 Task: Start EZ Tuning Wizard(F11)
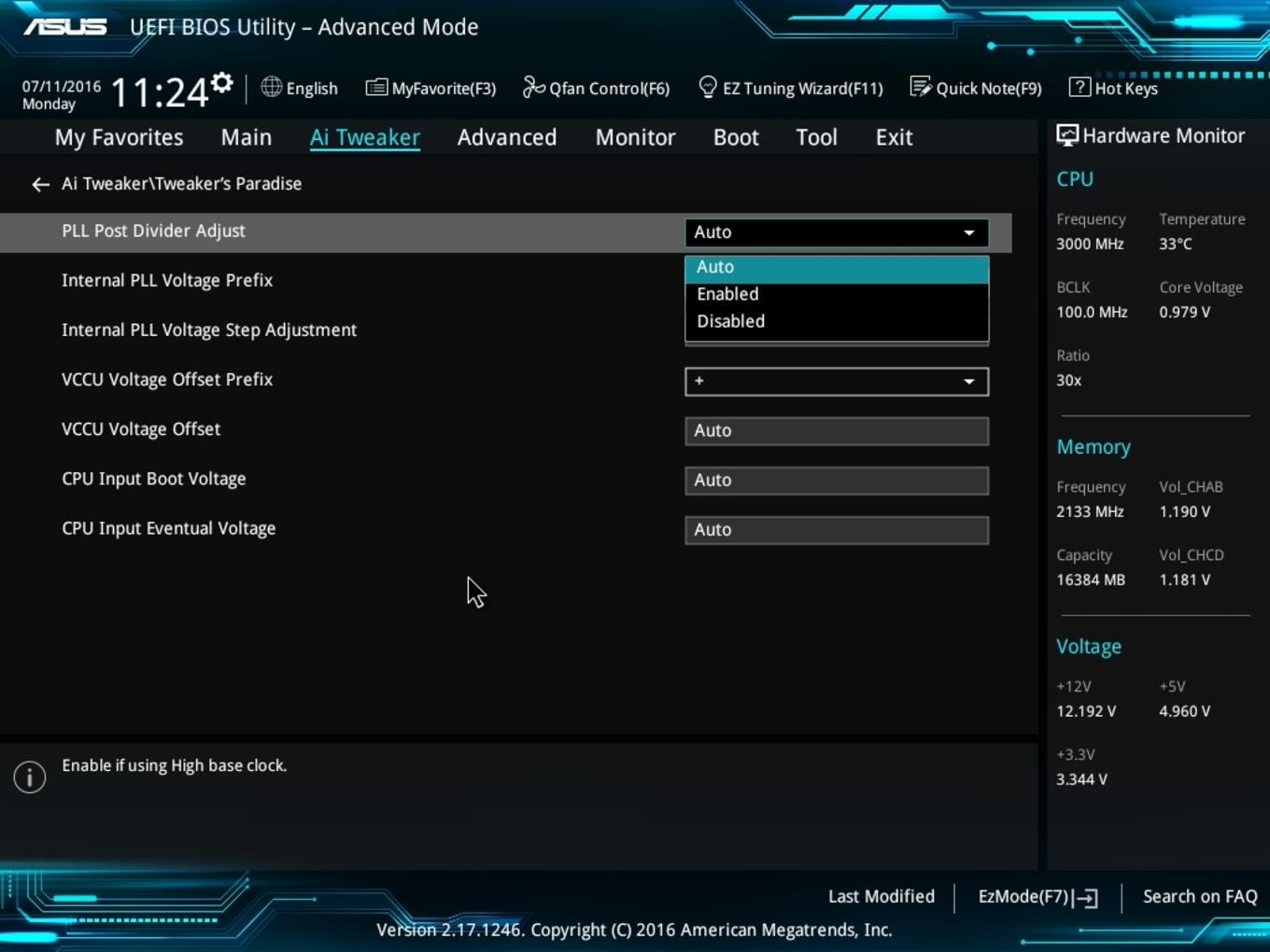802,89
